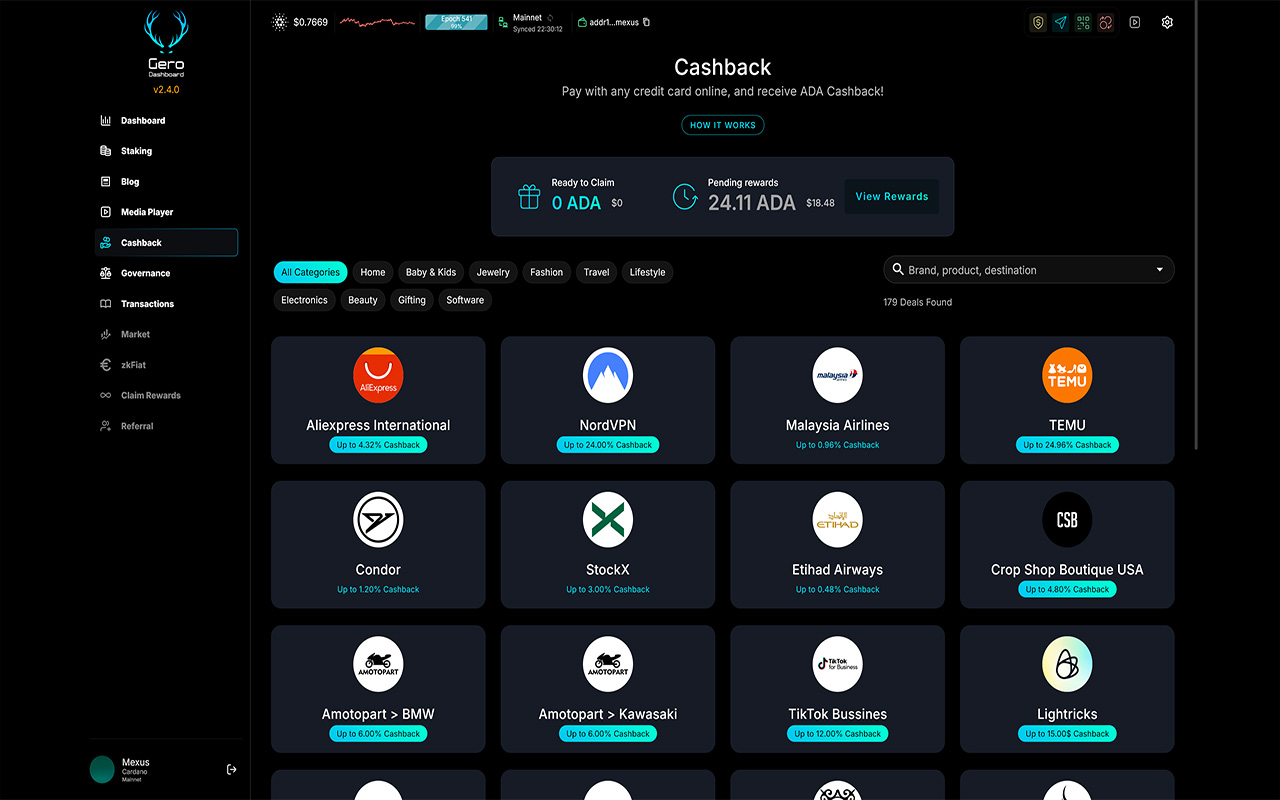Viewport: 1280px width, 800px height.
Task: Copy wallet address with the clipboard icon
Action: click(646, 22)
